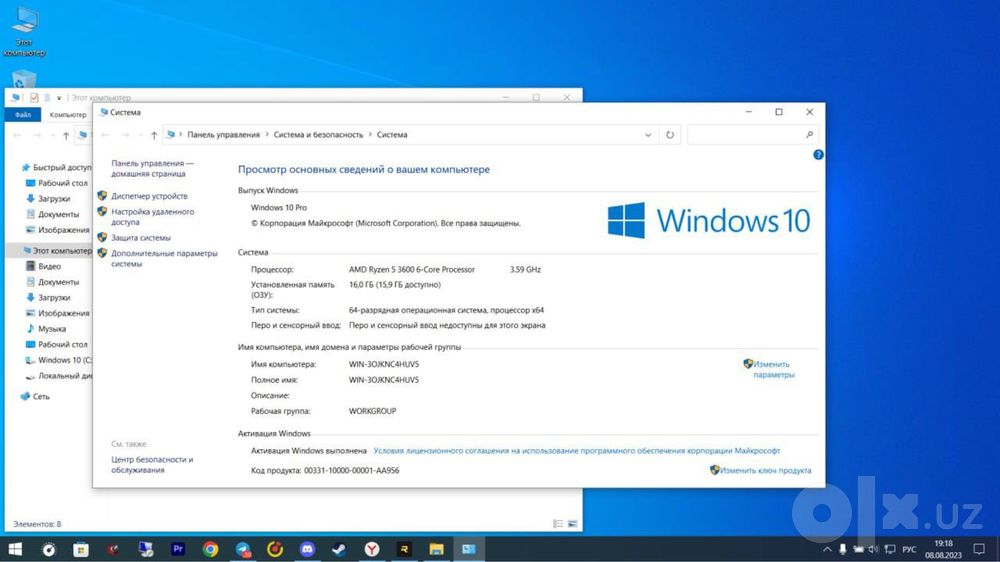Show hidden system tray icons
This screenshot has width=1000, height=562.
pyautogui.click(x=827, y=549)
